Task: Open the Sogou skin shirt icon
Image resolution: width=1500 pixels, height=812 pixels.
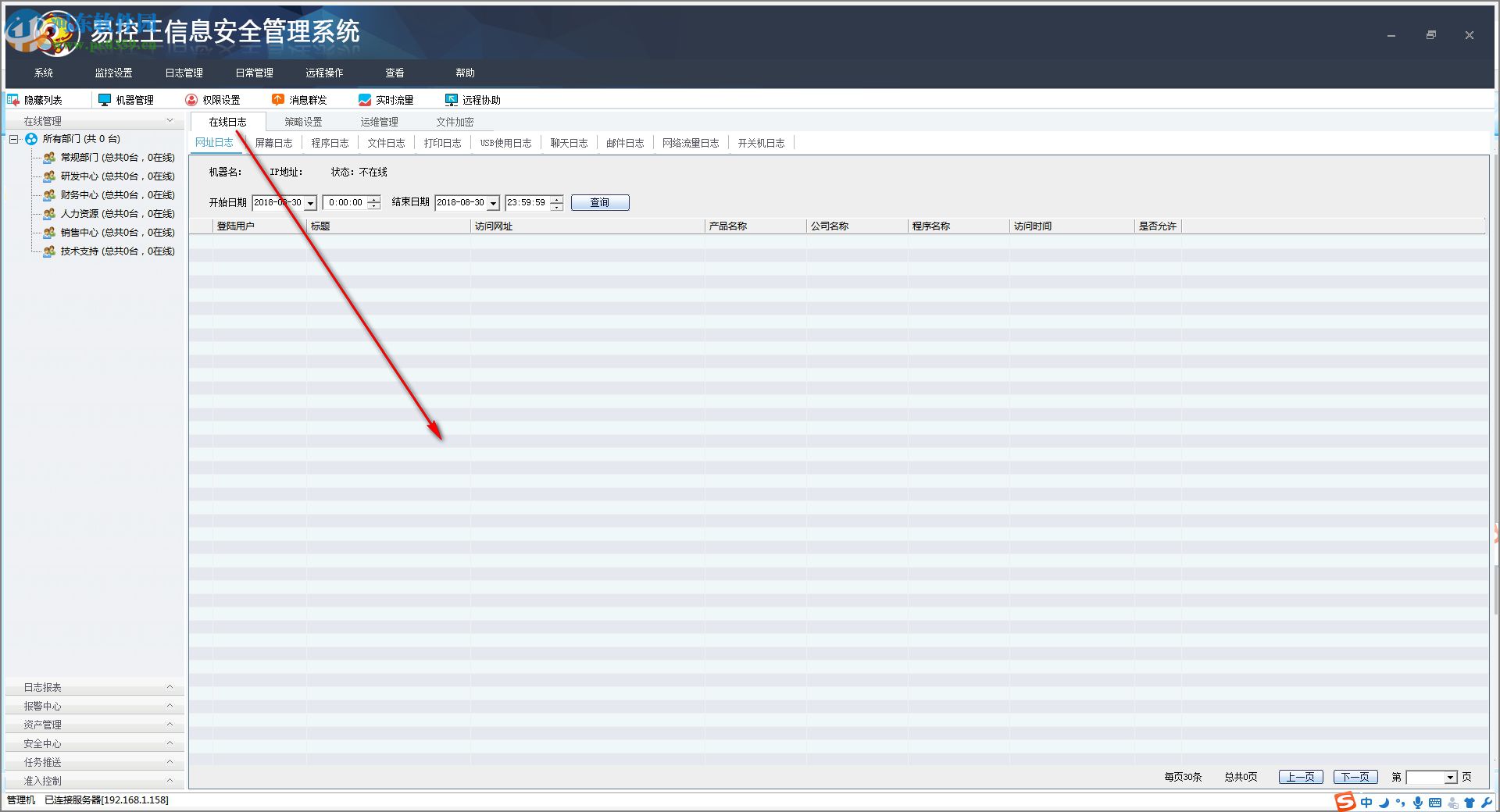Action: coord(1470,803)
